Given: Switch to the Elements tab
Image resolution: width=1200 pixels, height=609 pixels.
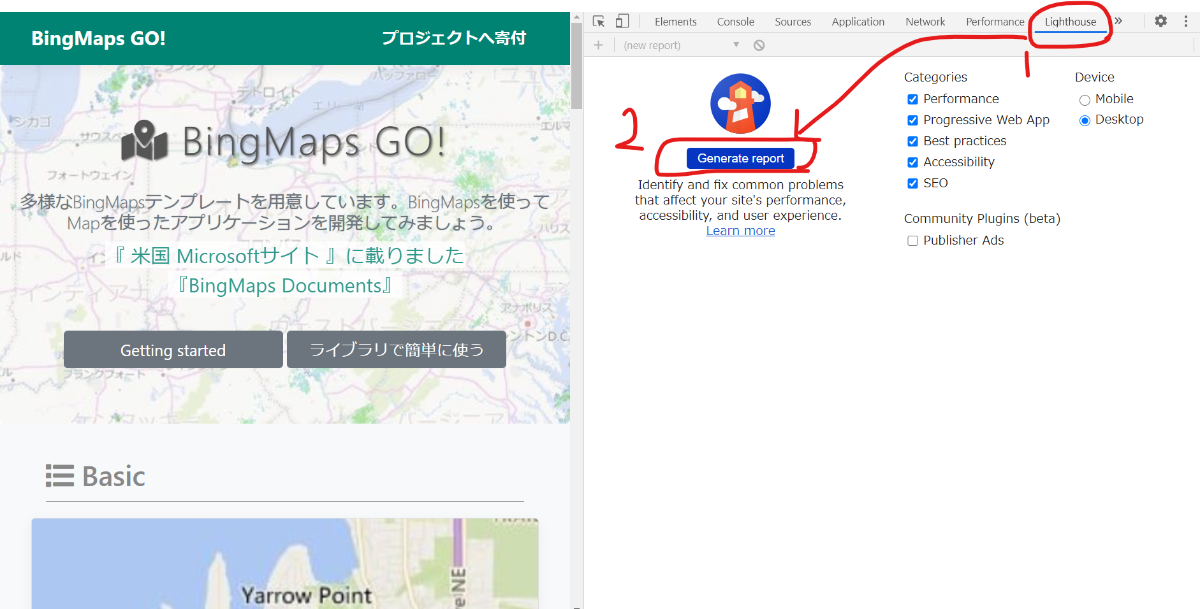Looking at the screenshot, I should (675, 21).
